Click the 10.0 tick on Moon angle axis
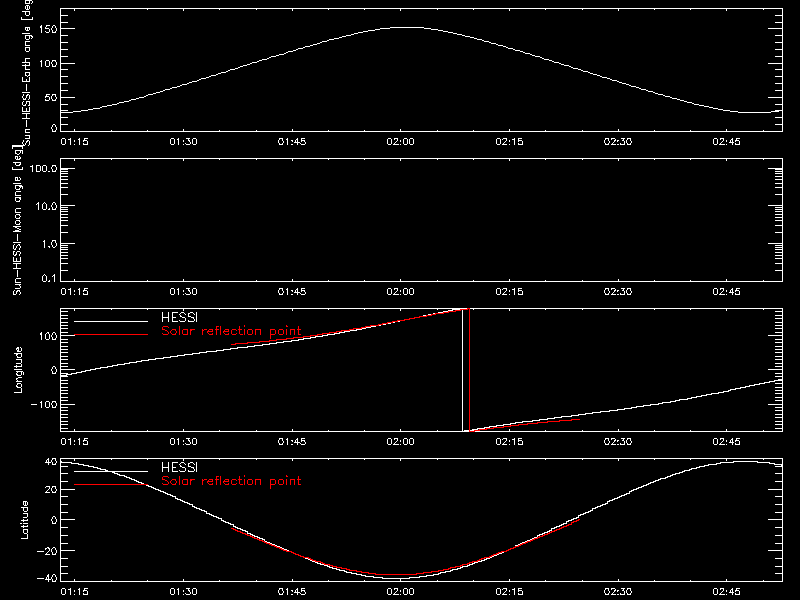Viewport: 800px width, 600px height. [46, 206]
